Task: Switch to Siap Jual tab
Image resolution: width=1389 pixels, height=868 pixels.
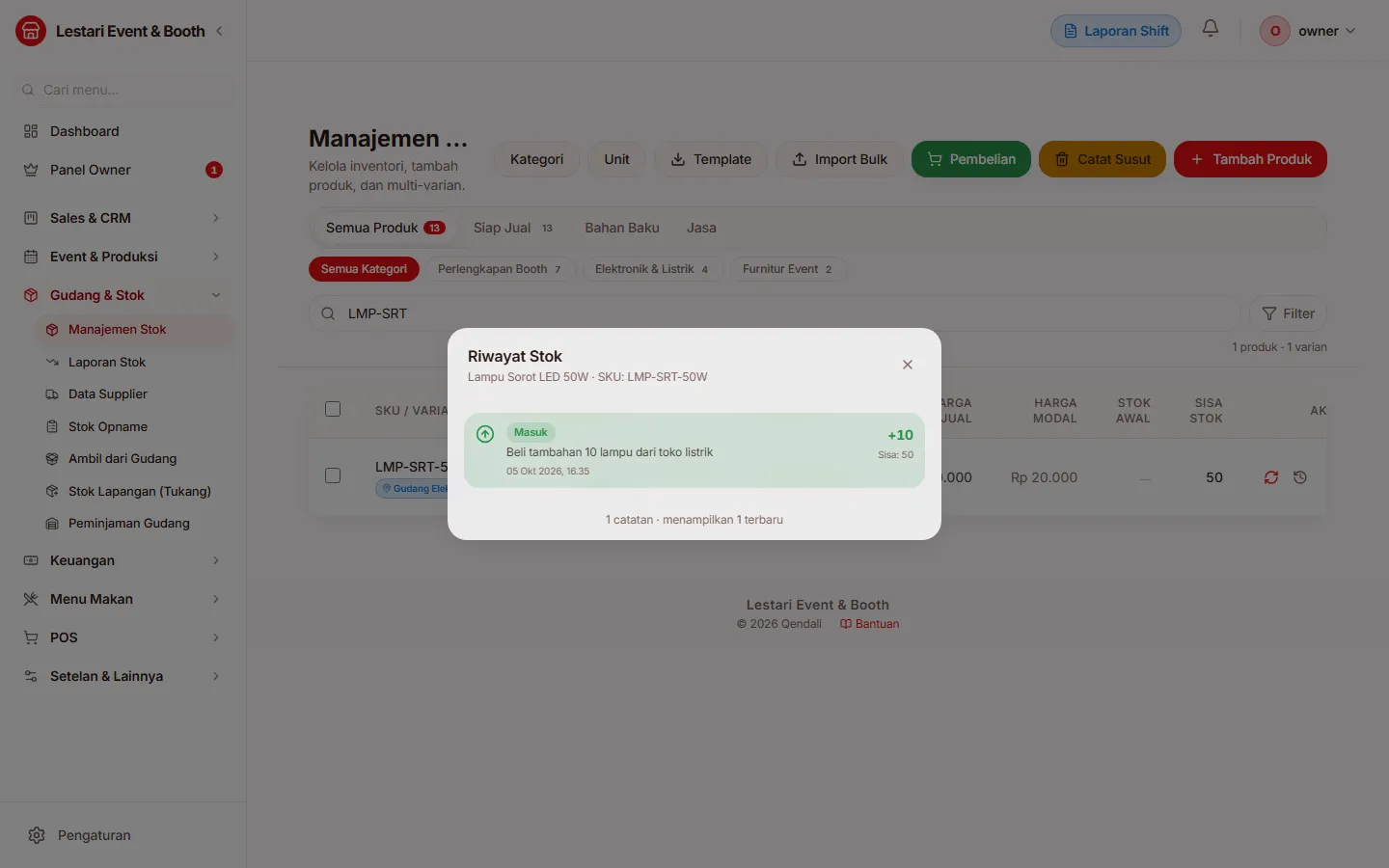Action: click(513, 228)
